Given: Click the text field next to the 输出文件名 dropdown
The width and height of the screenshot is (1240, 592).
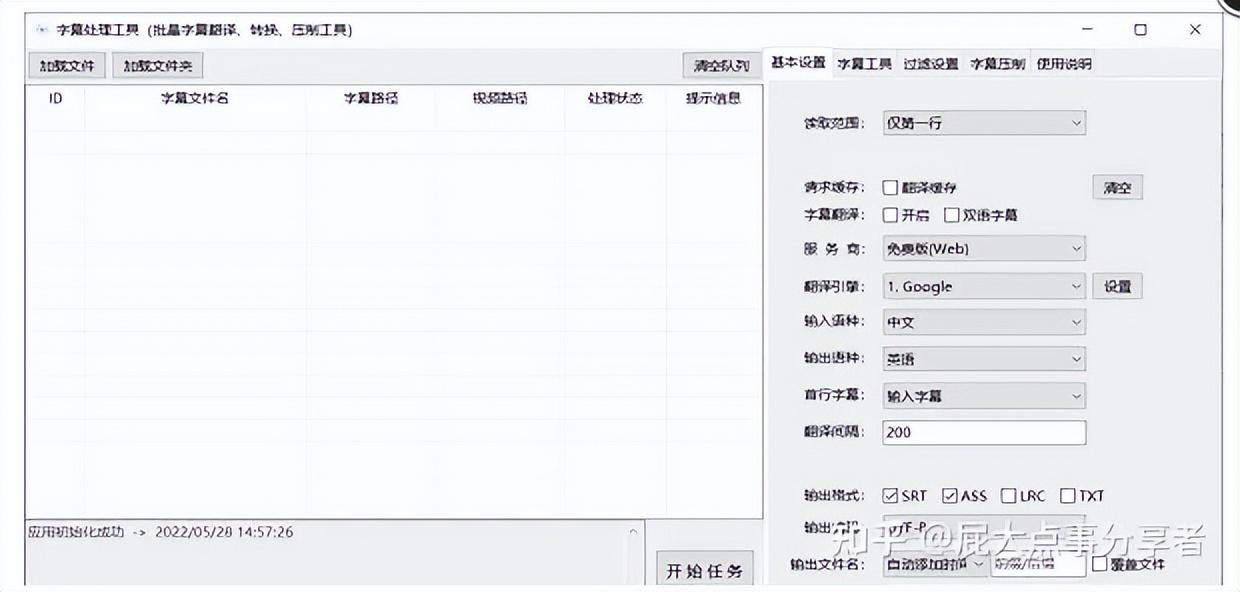Looking at the screenshot, I should 1038,564.
